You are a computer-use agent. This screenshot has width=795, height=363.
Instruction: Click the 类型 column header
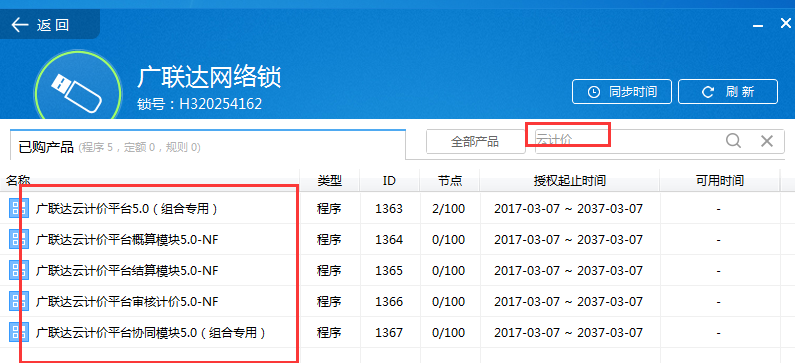tap(330, 180)
